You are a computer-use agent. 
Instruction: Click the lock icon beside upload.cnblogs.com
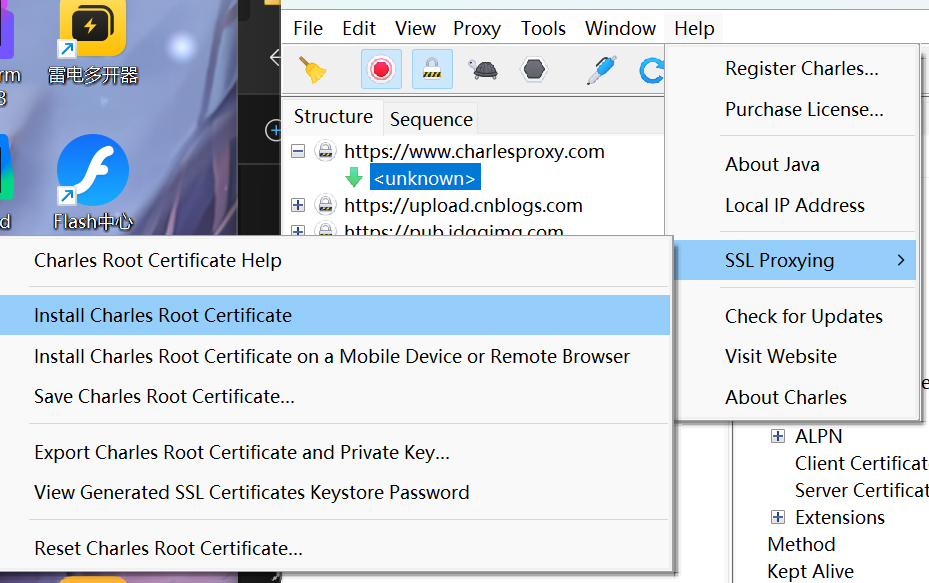click(x=325, y=205)
